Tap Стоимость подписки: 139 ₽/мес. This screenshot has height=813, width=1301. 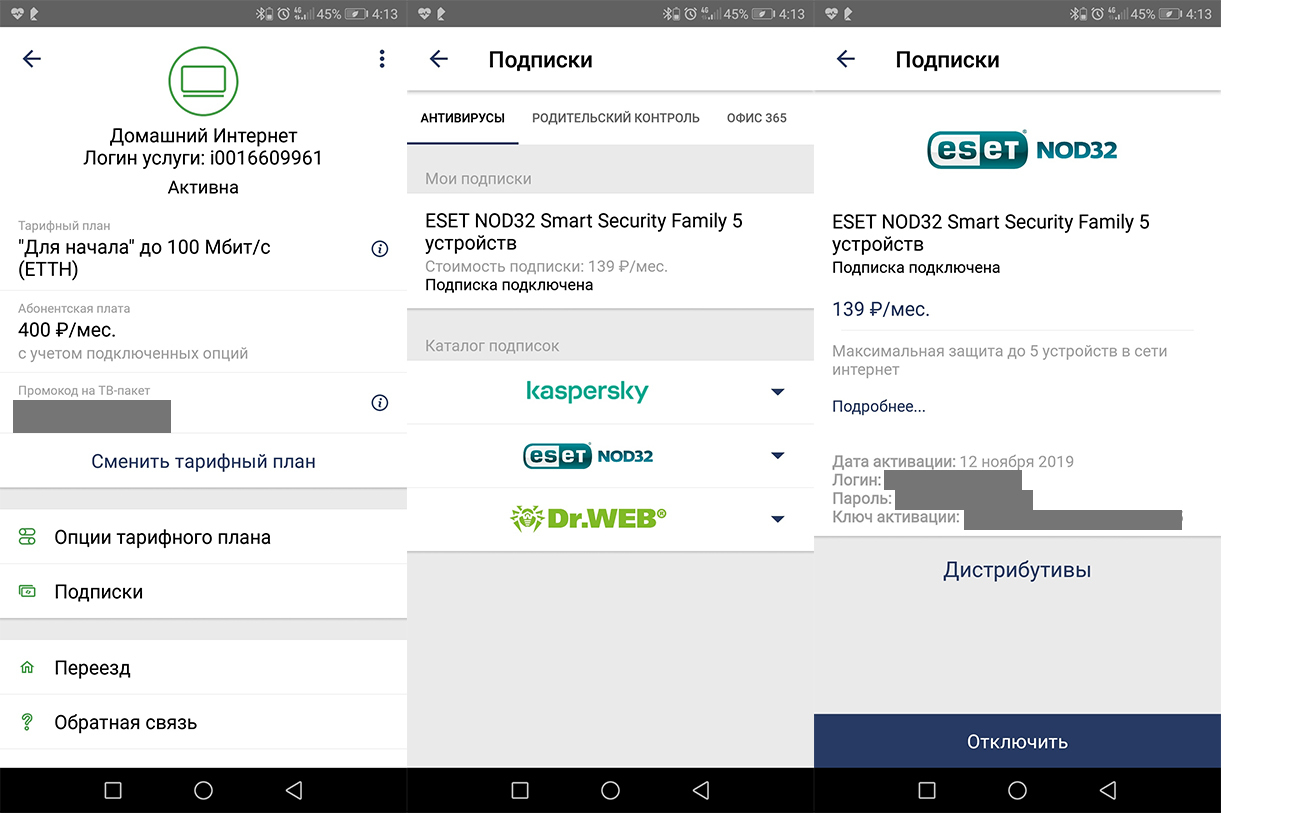[x=546, y=266]
